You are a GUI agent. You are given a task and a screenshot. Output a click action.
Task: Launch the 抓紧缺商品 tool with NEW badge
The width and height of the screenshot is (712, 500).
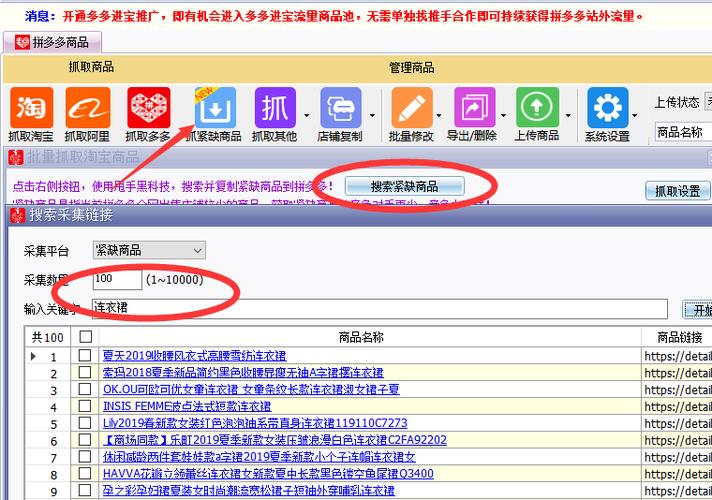point(213,108)
